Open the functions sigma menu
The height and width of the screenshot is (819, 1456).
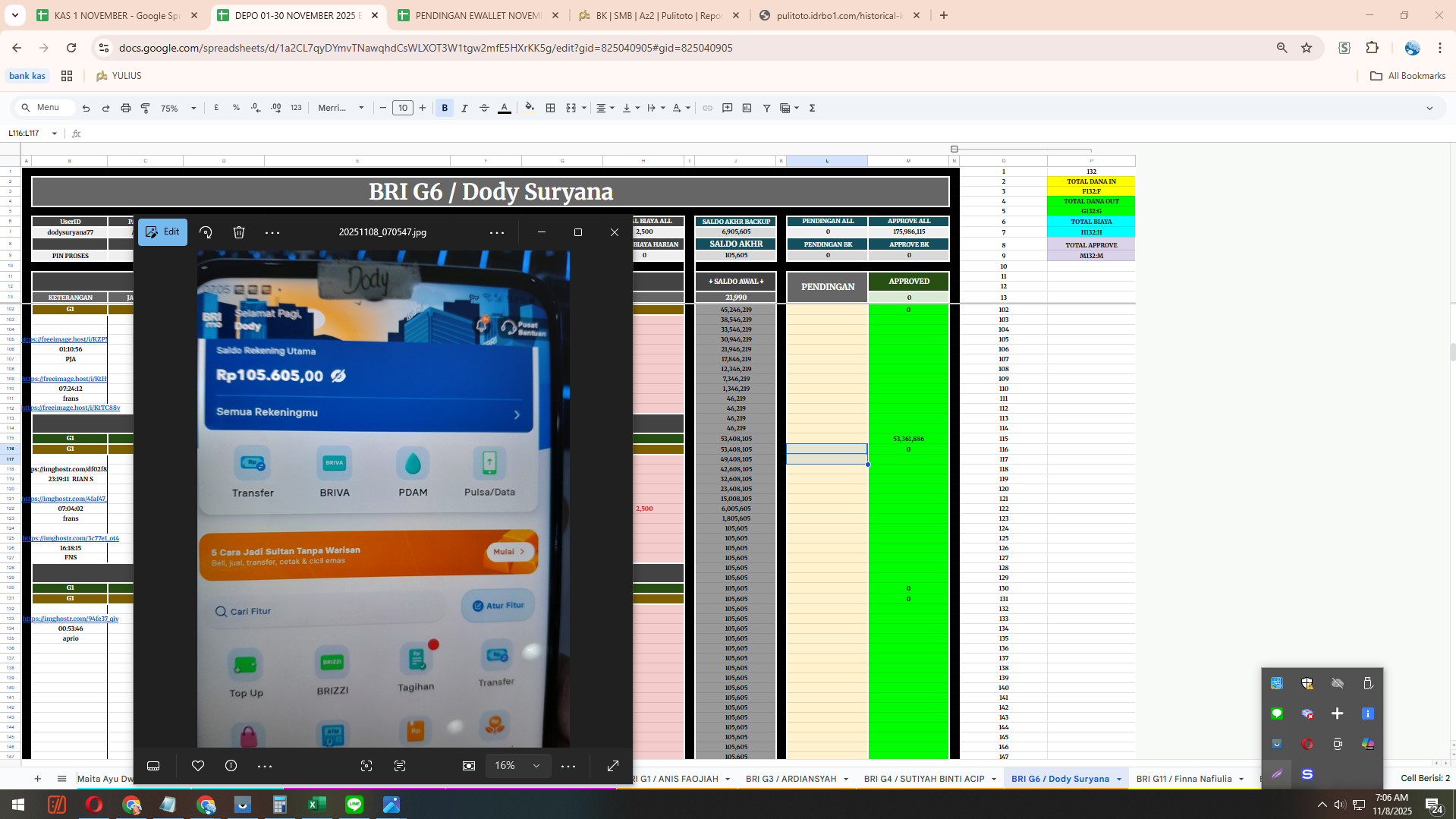point(812,108)
